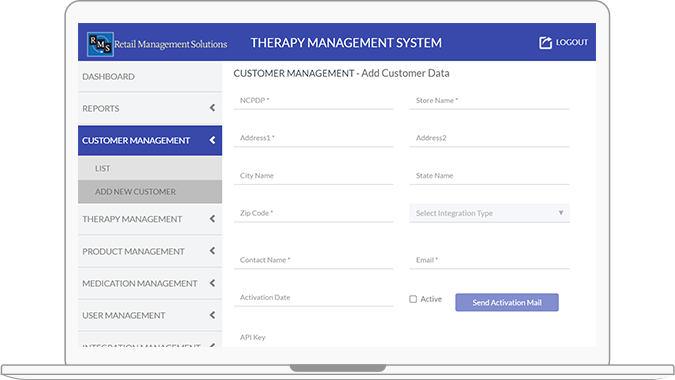Expand the Medication Management chevron
This screenshot has height=380, width=675.
[212, 283]
